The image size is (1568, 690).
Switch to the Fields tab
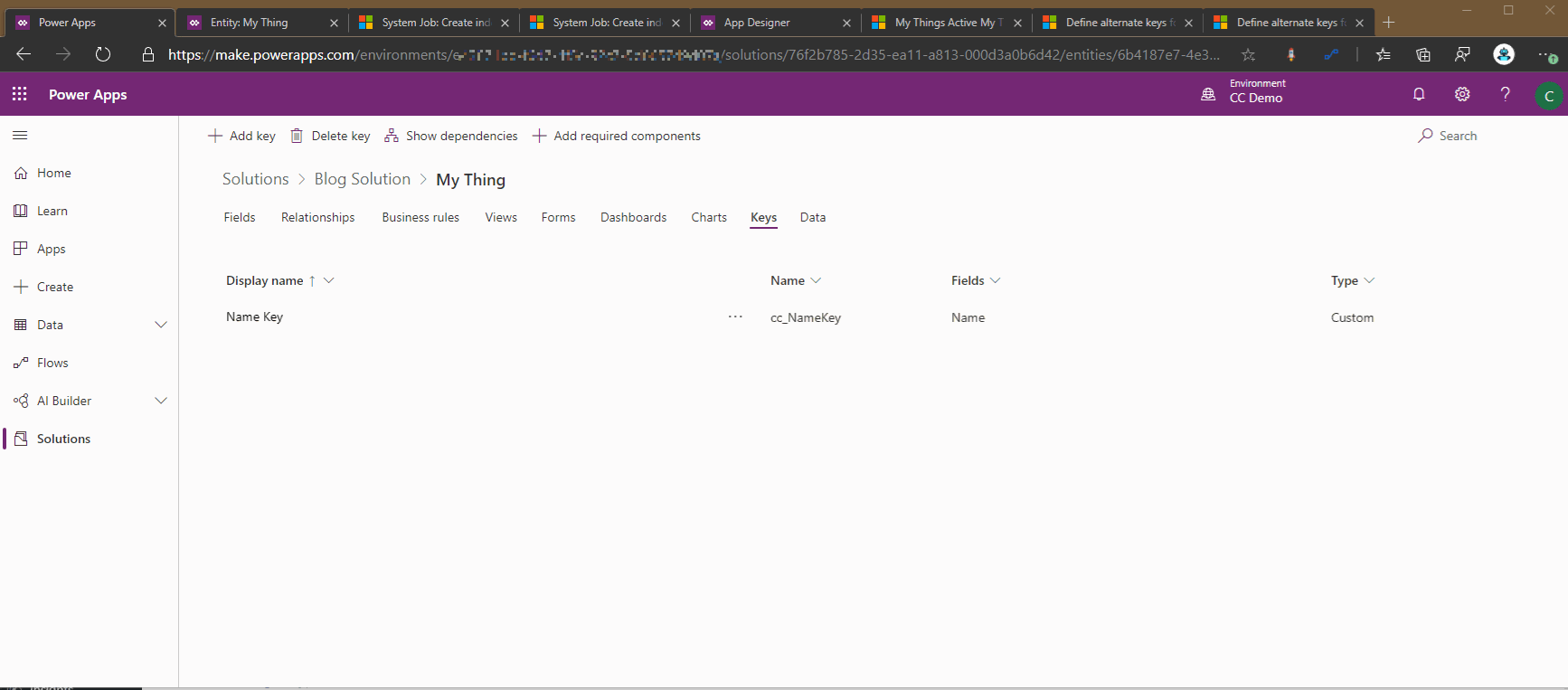point(240,217)
